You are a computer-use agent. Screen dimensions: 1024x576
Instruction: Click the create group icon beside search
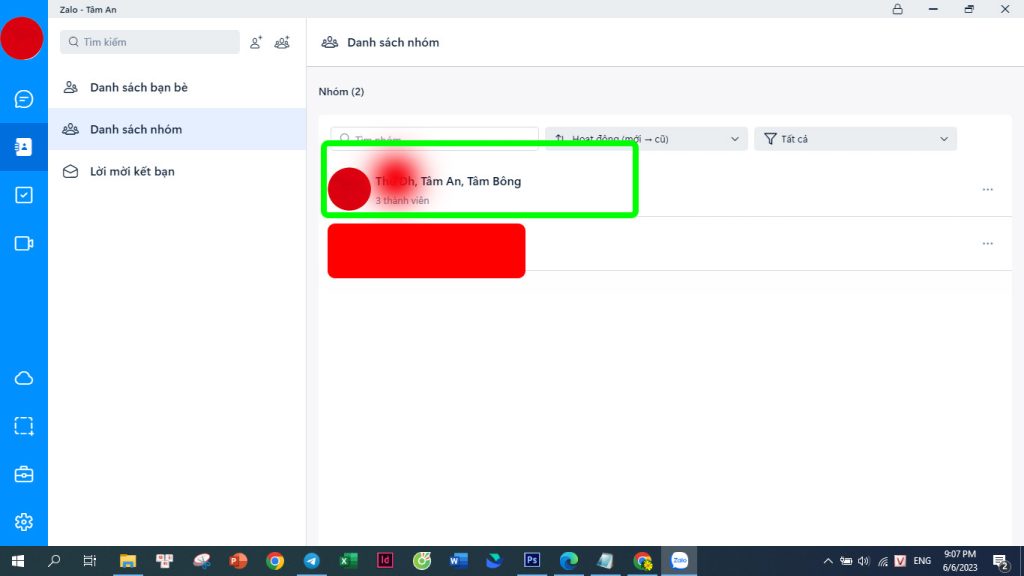(282, 42)
